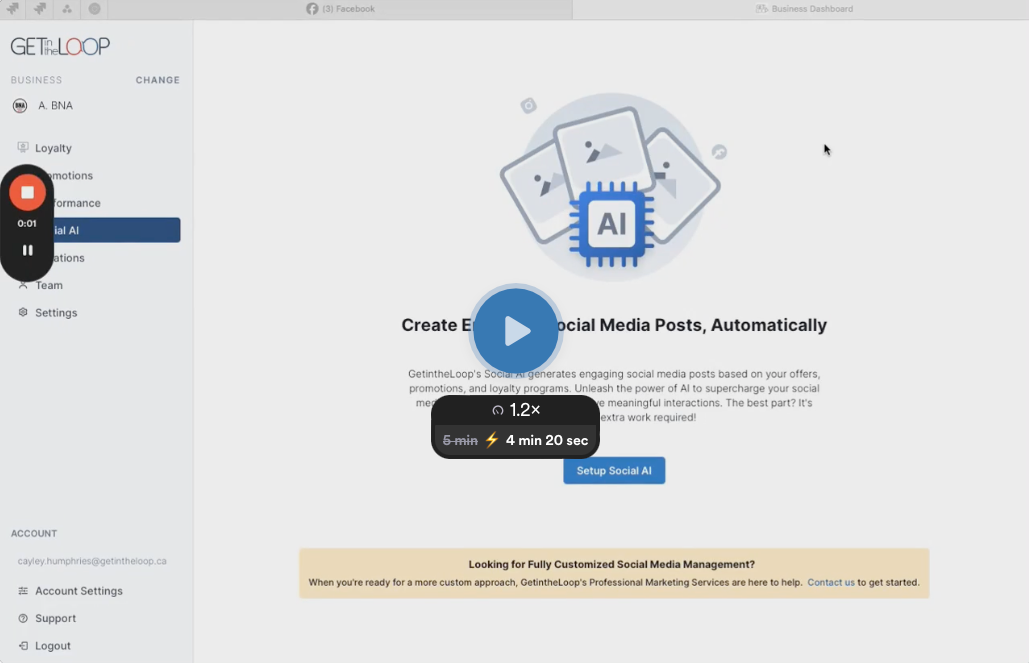
Task: Click the Facebook icon in the browser tab
Action: (313, 9)
